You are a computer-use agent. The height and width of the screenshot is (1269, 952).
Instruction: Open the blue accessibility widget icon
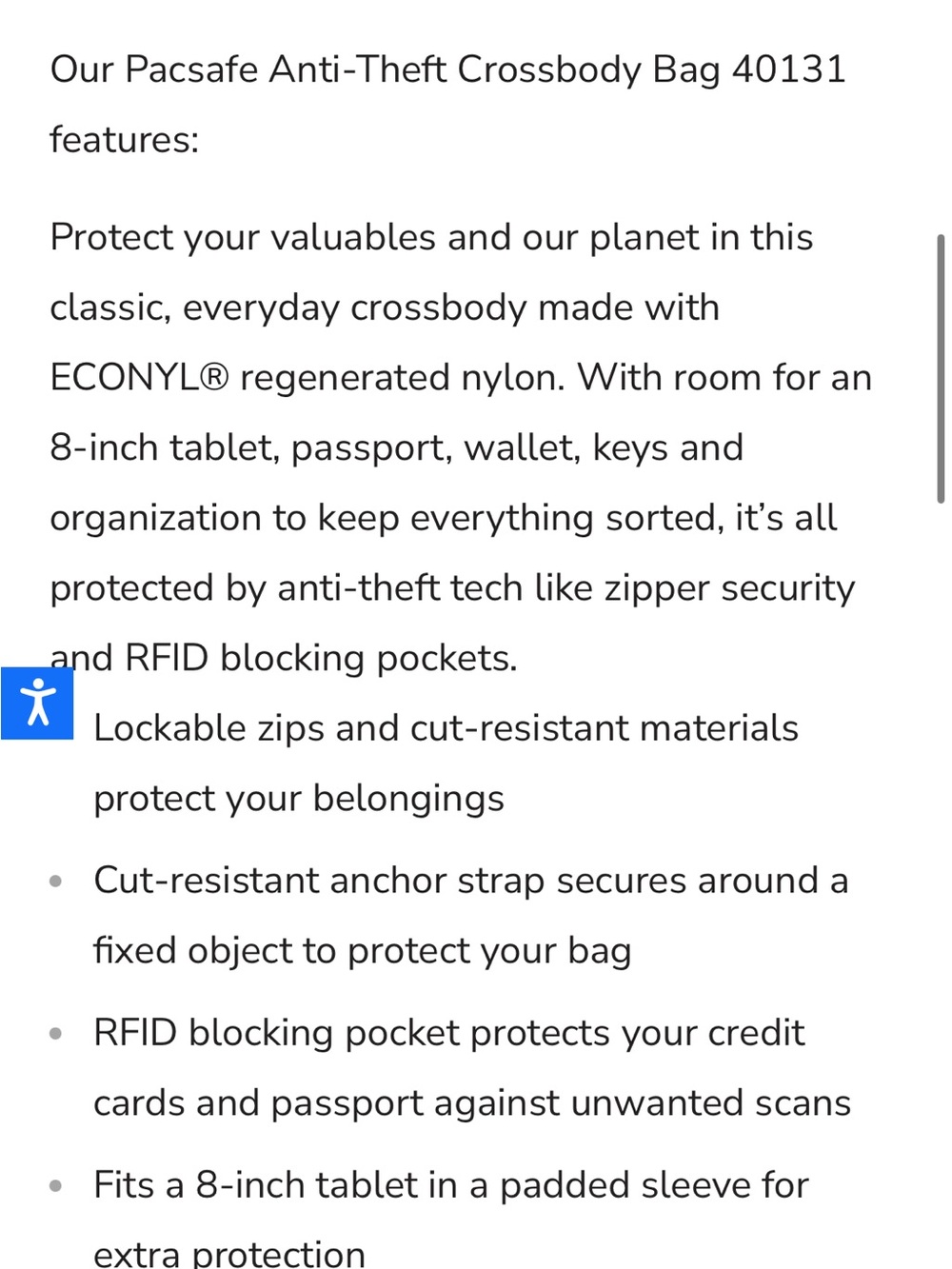[37, 704]
